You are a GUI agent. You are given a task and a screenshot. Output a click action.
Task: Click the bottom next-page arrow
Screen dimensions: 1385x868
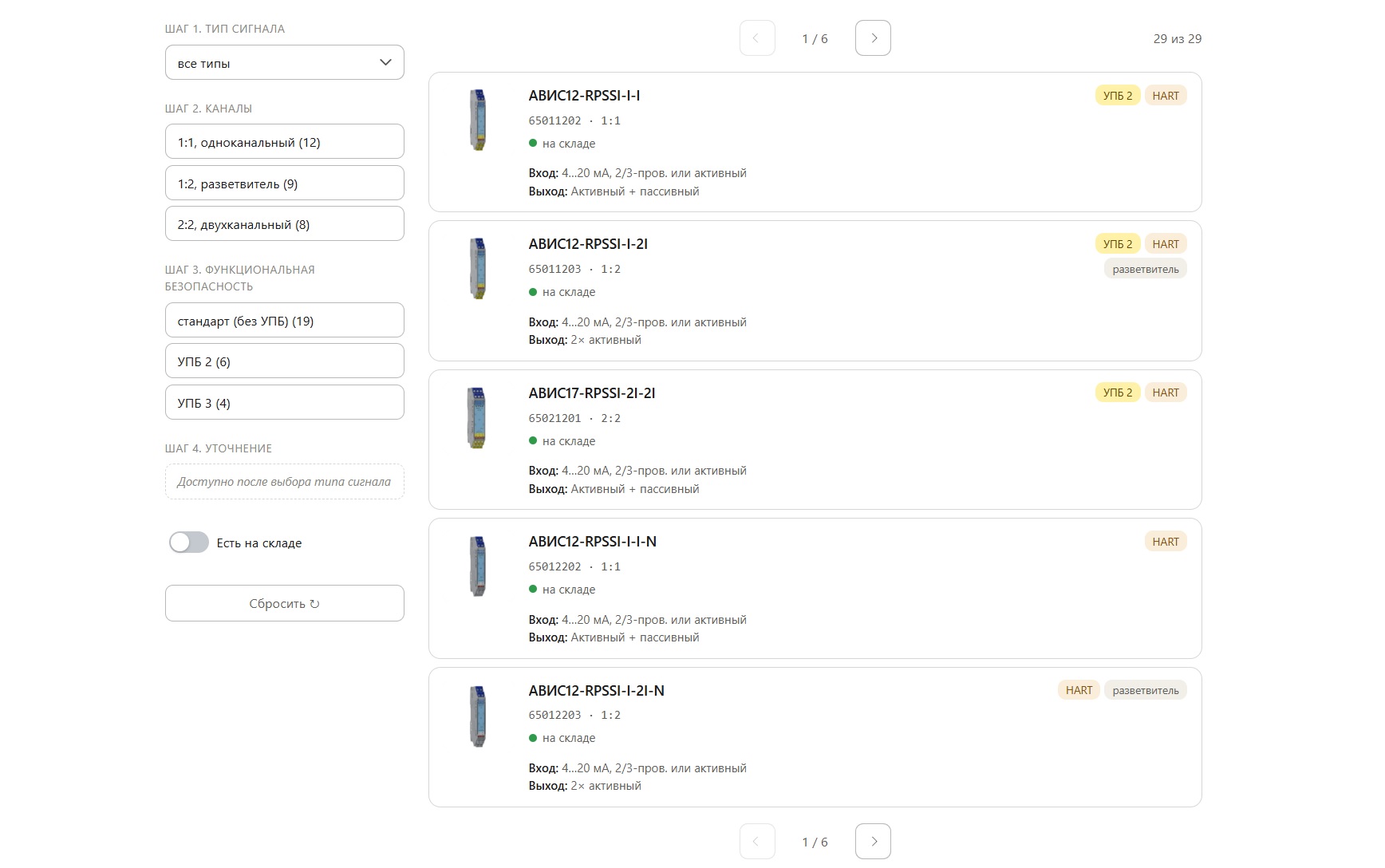[873, 842]
